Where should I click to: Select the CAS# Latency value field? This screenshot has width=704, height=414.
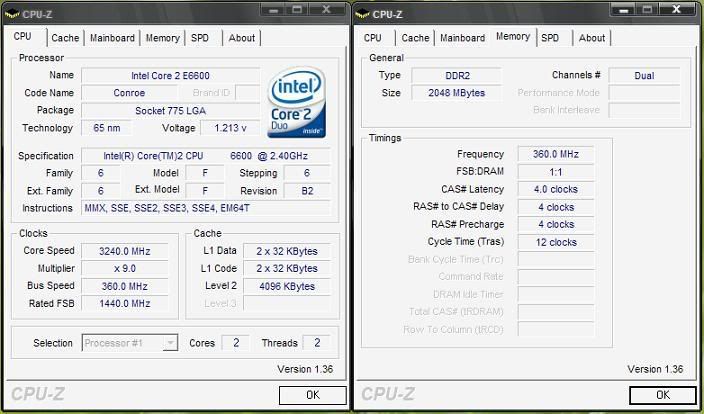[x=555, y=189]
